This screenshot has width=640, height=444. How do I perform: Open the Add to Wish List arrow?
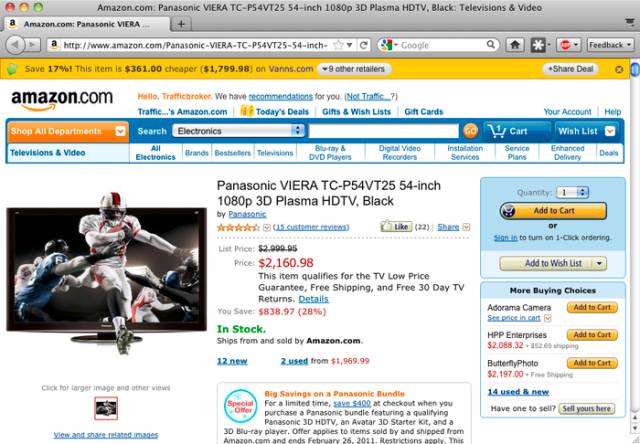[x=599, y=264]
